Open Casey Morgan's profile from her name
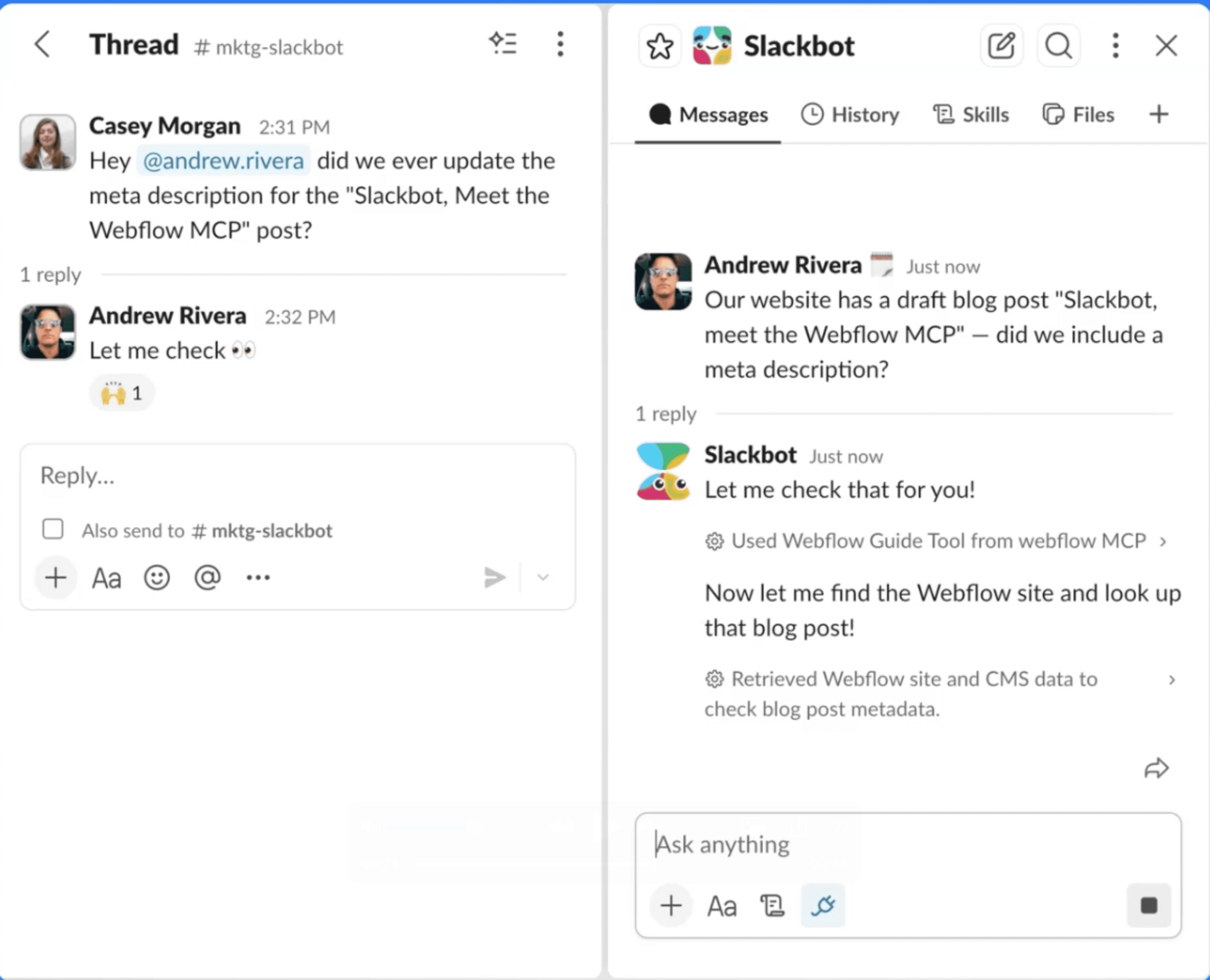The width and height of the screenshot is (1210, 980). tap(165, 126)
